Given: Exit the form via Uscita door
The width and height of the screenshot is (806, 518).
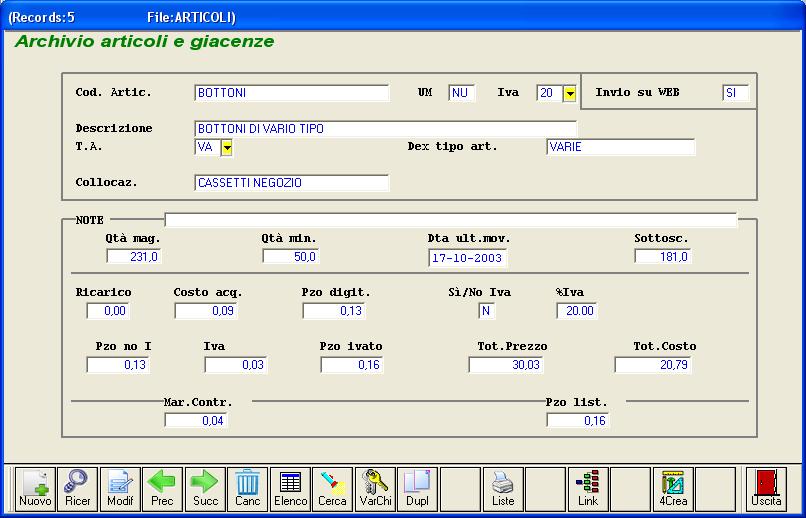Looking at the screenshot, I should pyautogui.click(x=766, y=489).
